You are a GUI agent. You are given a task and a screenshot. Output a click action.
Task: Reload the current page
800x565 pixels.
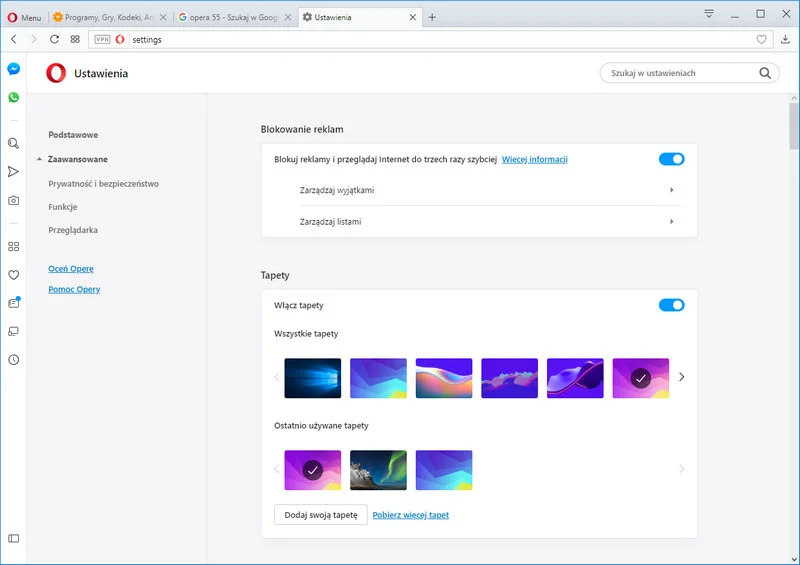[x=54, y=39]
